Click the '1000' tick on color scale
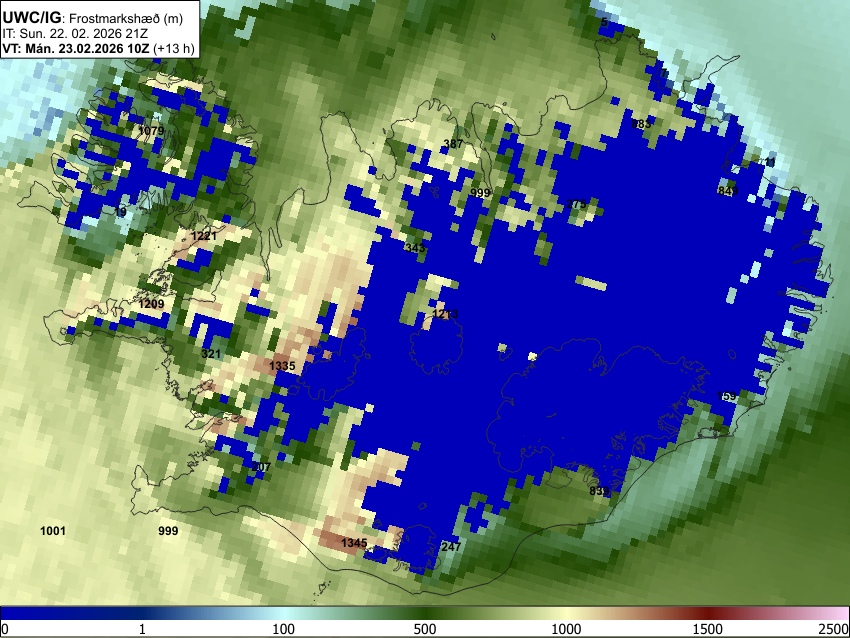This screenshot has width=850, height=638. (x=566, y=629)
